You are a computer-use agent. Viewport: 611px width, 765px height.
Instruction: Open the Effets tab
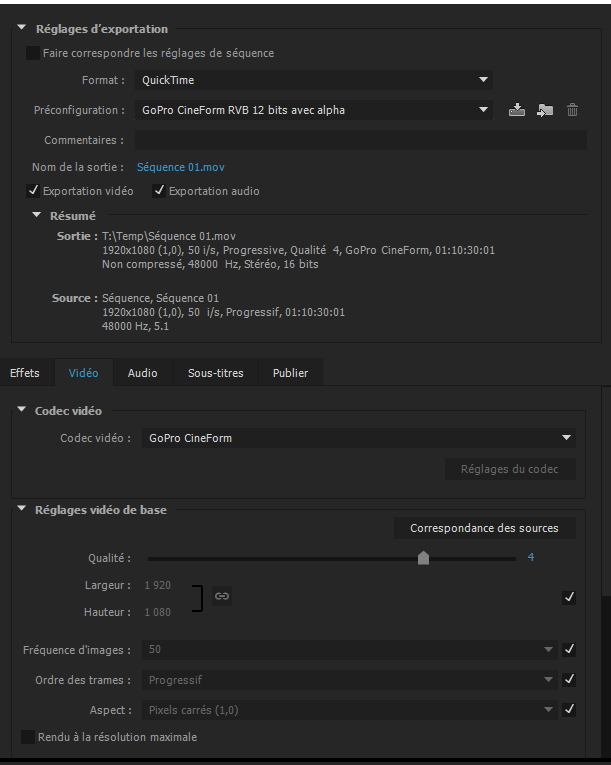(x=25, y=373)
